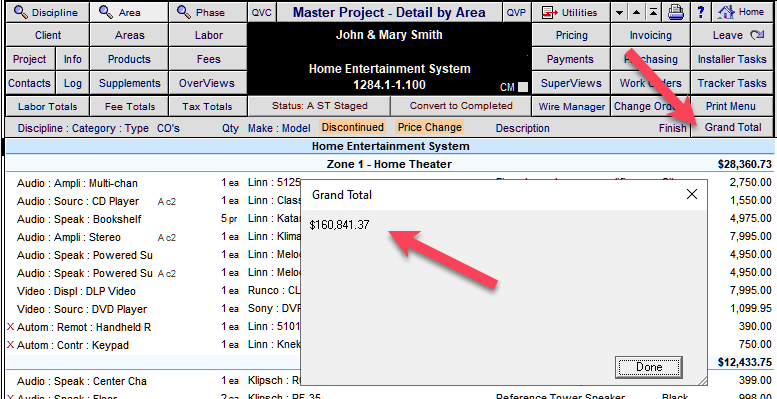
Task: Select the Audio : Sourc : CD Player row
Action: (388, 201)
